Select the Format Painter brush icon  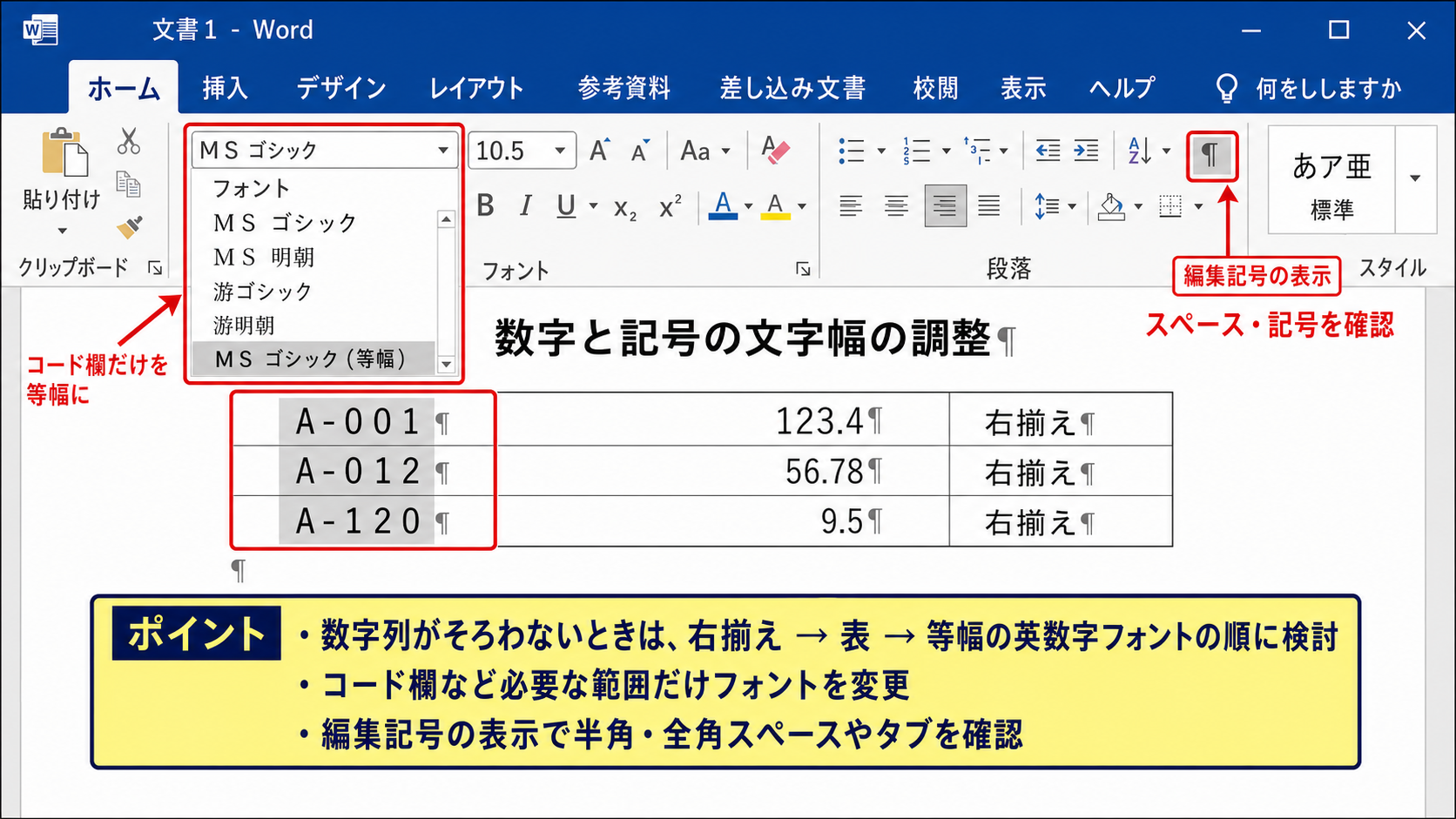pos(129,227)
